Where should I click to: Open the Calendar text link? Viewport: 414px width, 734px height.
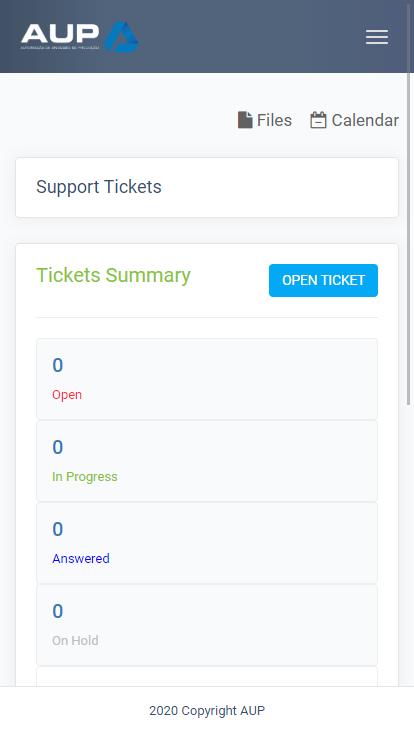click(x=365, y=120)
